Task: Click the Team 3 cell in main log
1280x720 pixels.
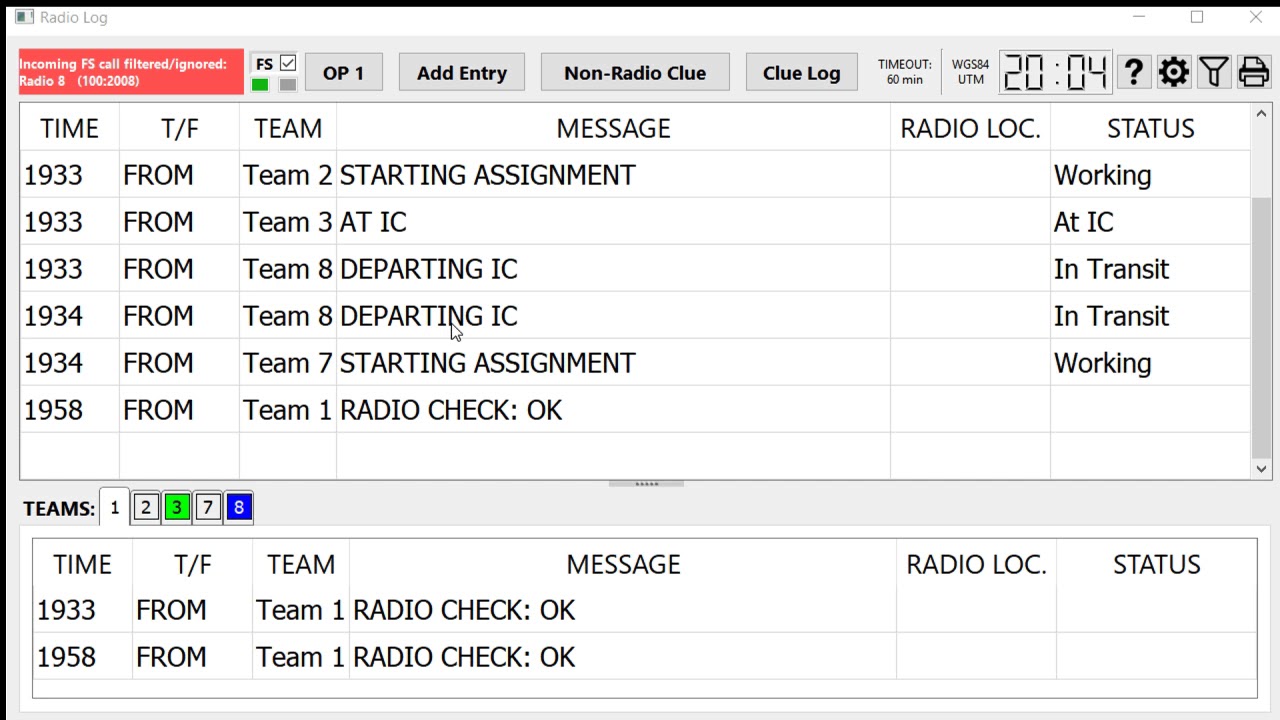Action: pyautogui.click(x=288, y=222)
